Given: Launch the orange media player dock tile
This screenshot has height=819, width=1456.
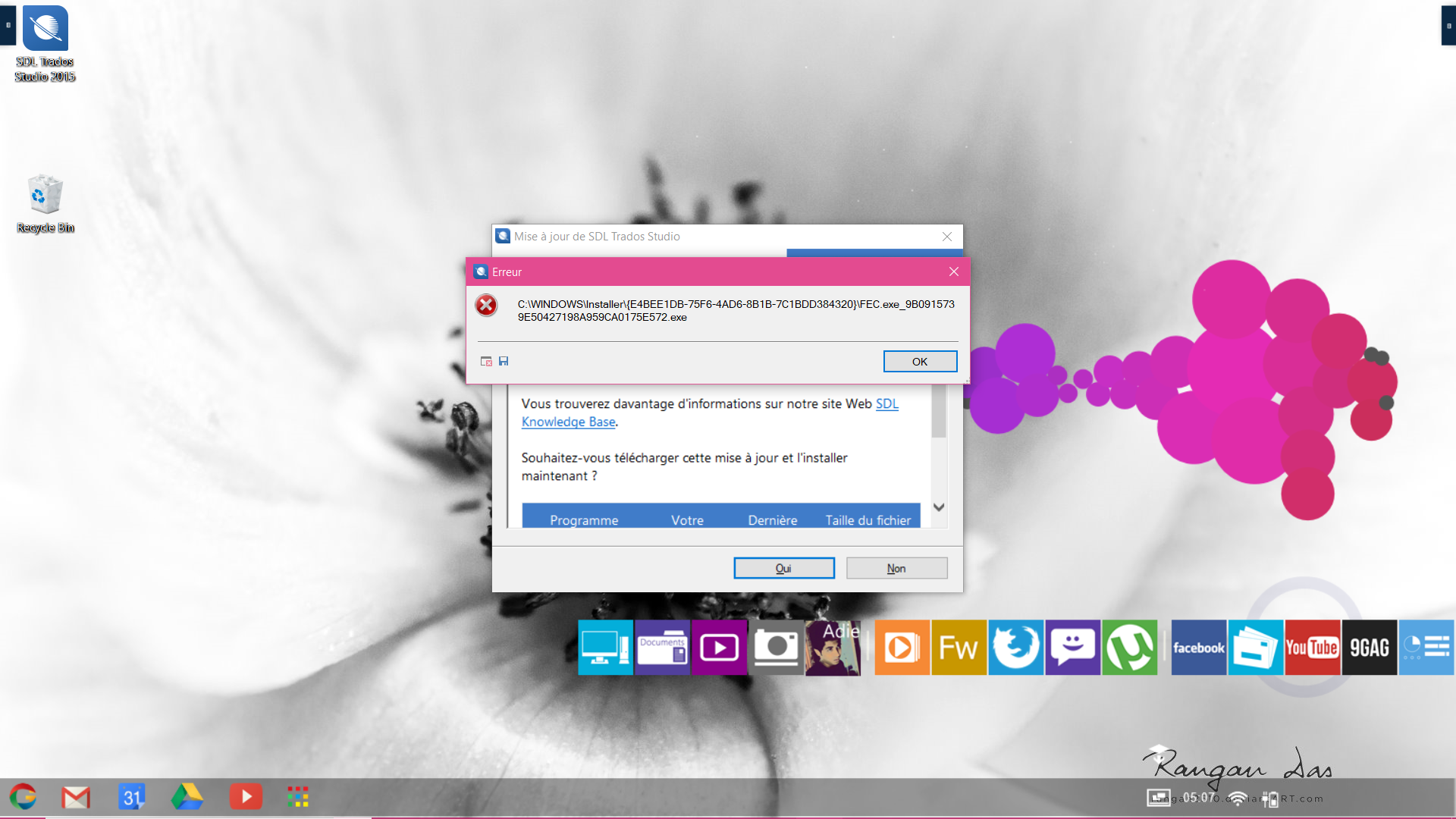Looking at the screenshot, I should click(902, 648).
